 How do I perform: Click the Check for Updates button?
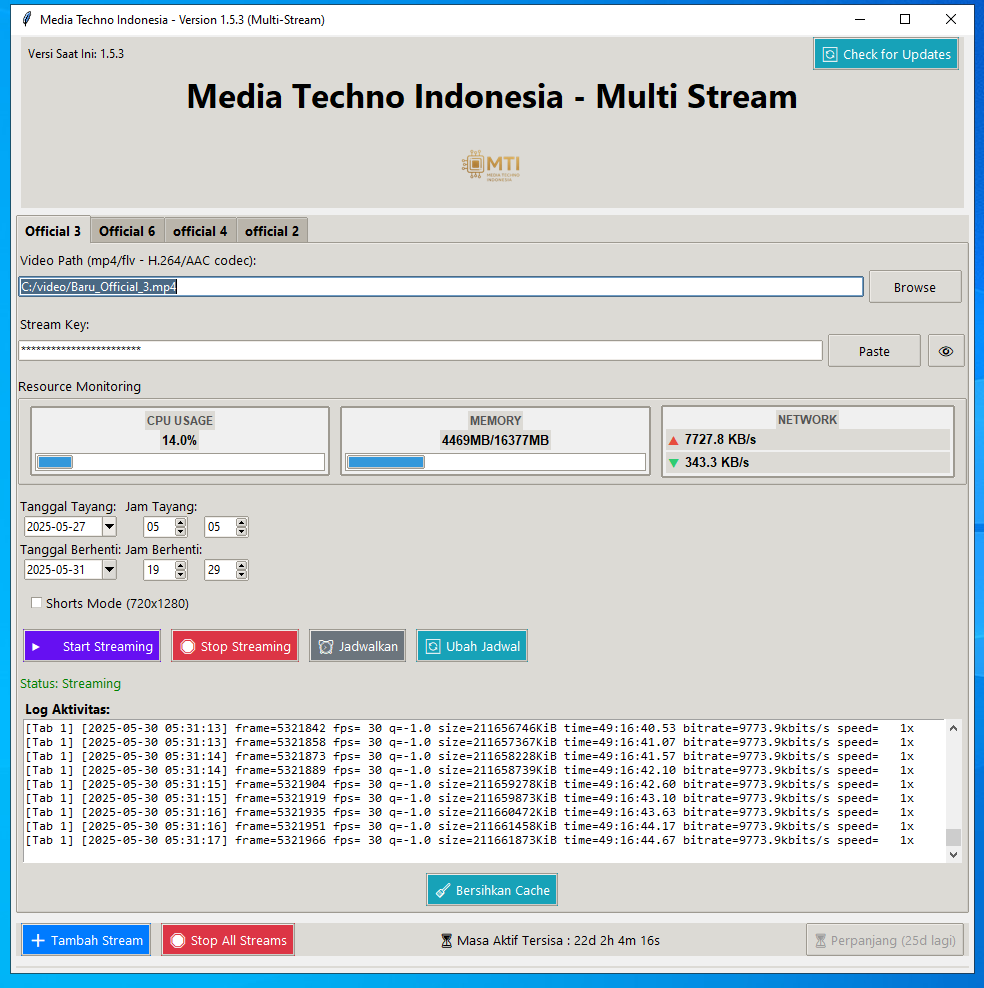coord(886,54)
